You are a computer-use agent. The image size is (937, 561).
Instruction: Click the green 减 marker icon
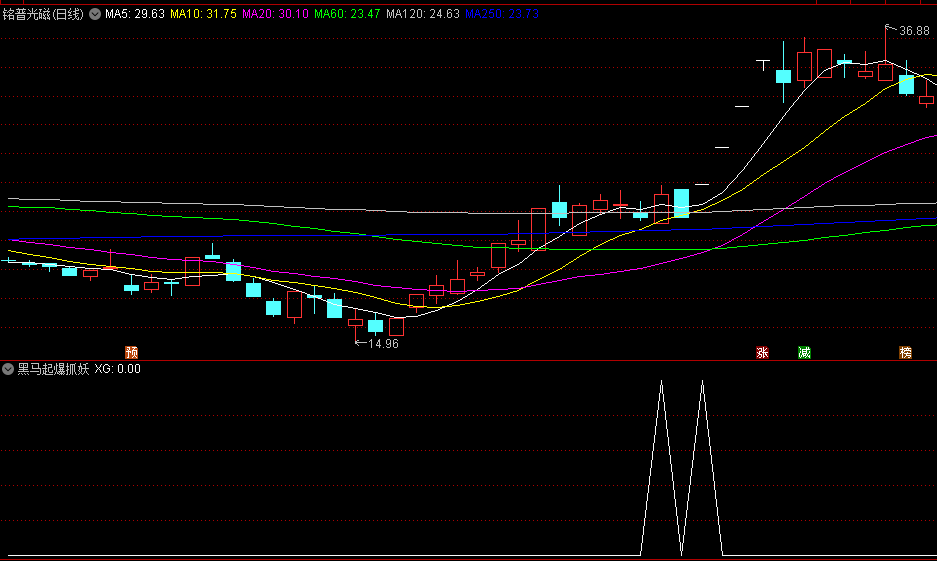(x=804, y=352)
